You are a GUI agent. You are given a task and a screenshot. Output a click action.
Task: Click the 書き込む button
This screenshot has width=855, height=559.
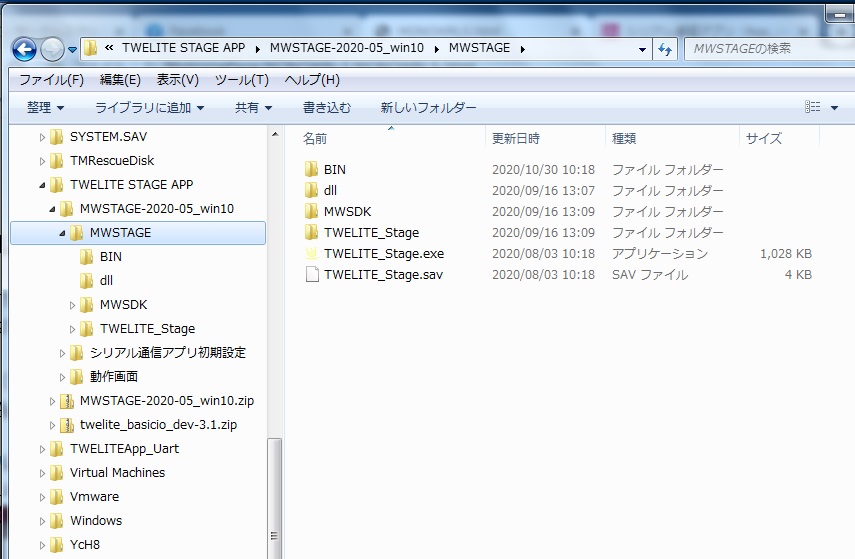tap(327, 107)
